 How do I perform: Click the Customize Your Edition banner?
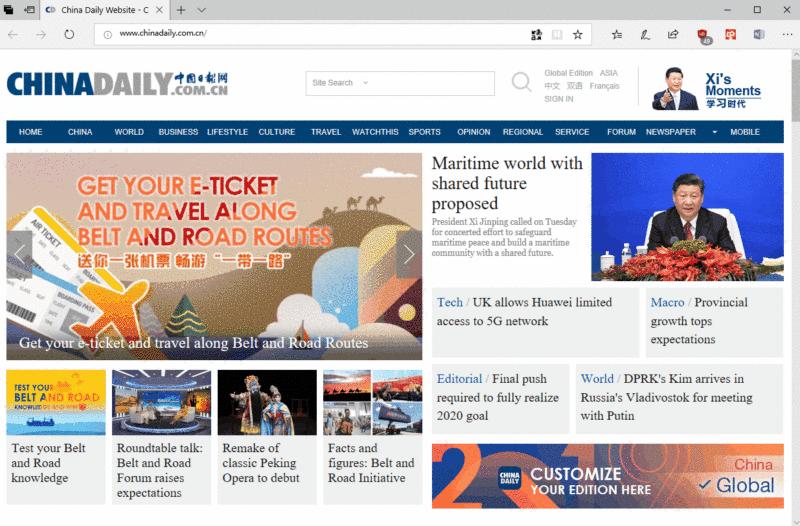click(x=608, y=476)
